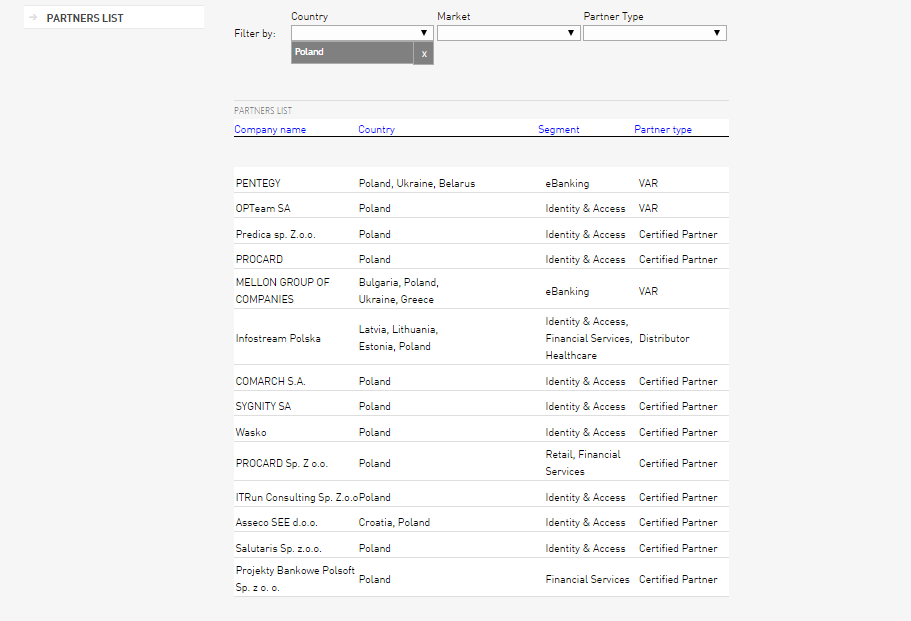Click 'Retail, Financial Services' segment cell

pyautogui.click(x=583, y=462)
